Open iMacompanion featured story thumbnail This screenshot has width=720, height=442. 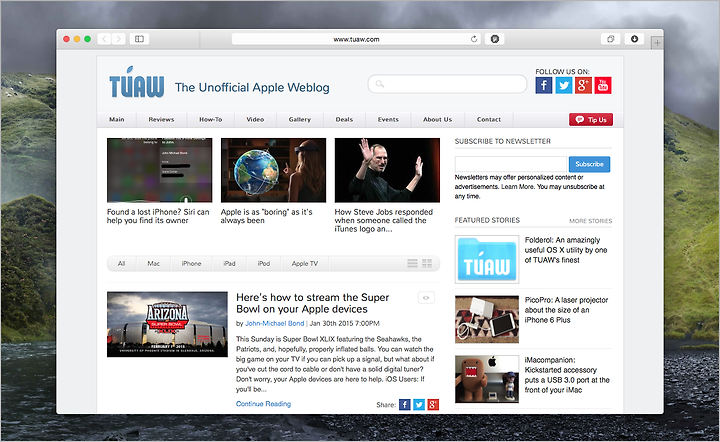487,379
